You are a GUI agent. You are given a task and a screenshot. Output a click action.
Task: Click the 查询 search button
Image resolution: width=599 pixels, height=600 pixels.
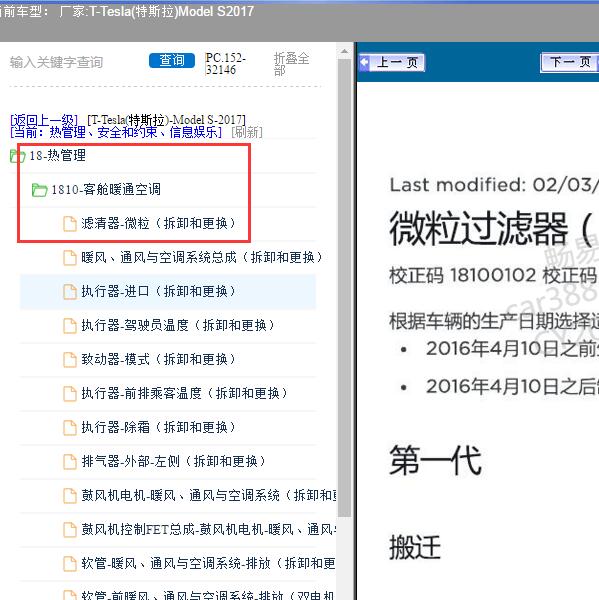[x=172, y=60]
